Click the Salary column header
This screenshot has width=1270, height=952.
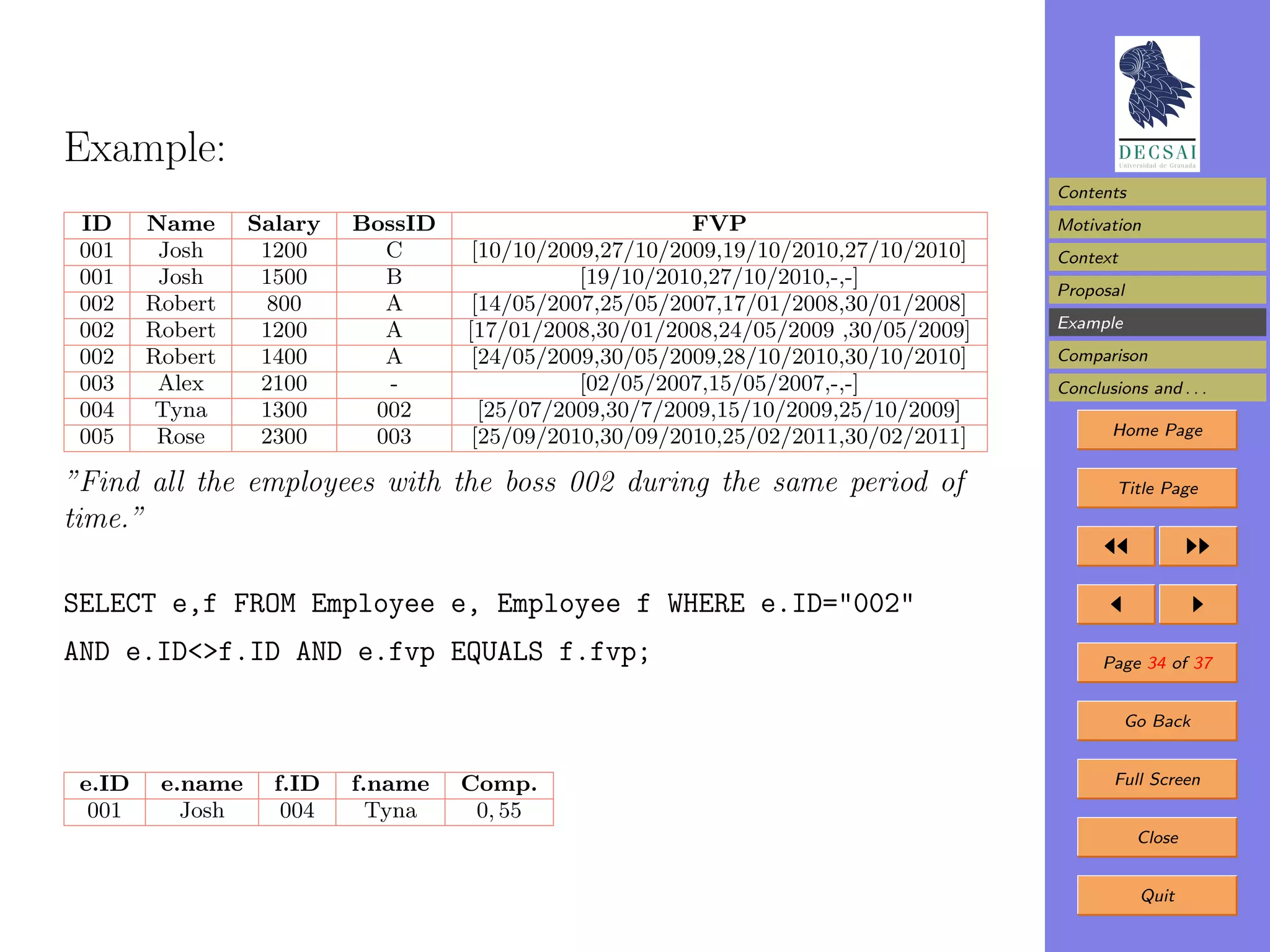(284, 224)
